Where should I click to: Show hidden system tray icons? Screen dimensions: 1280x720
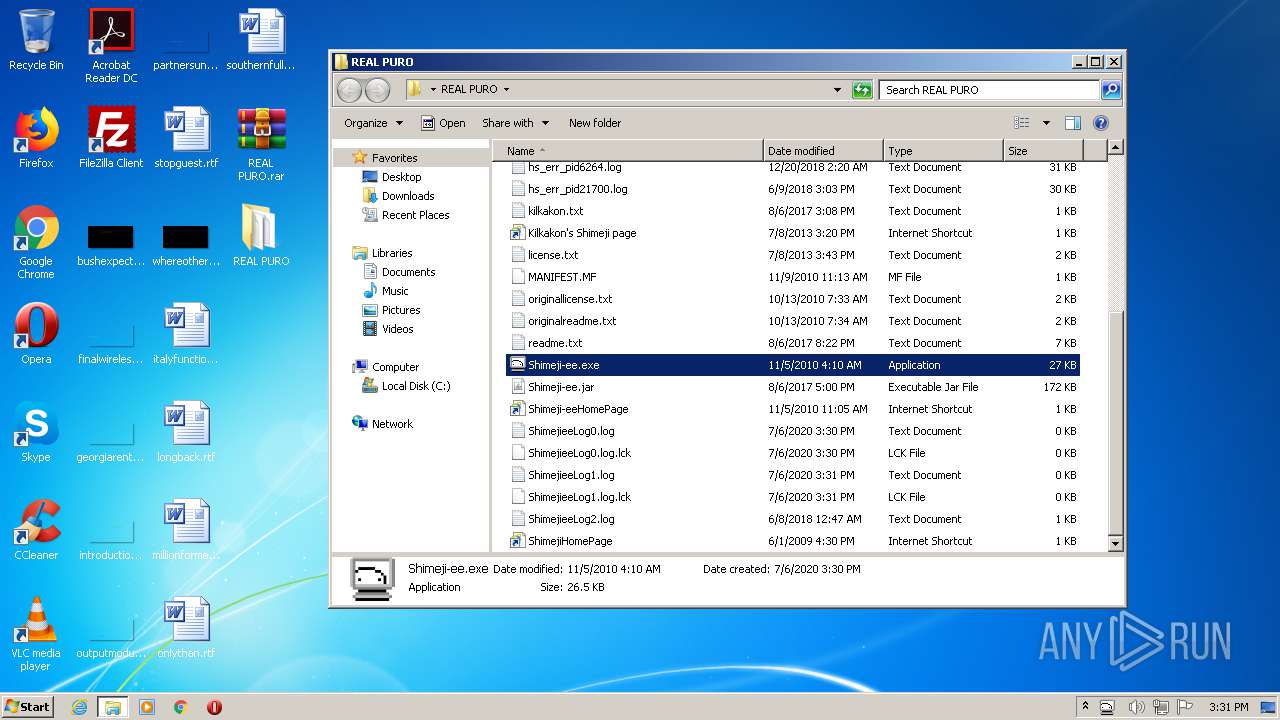tap(1085, 707)
